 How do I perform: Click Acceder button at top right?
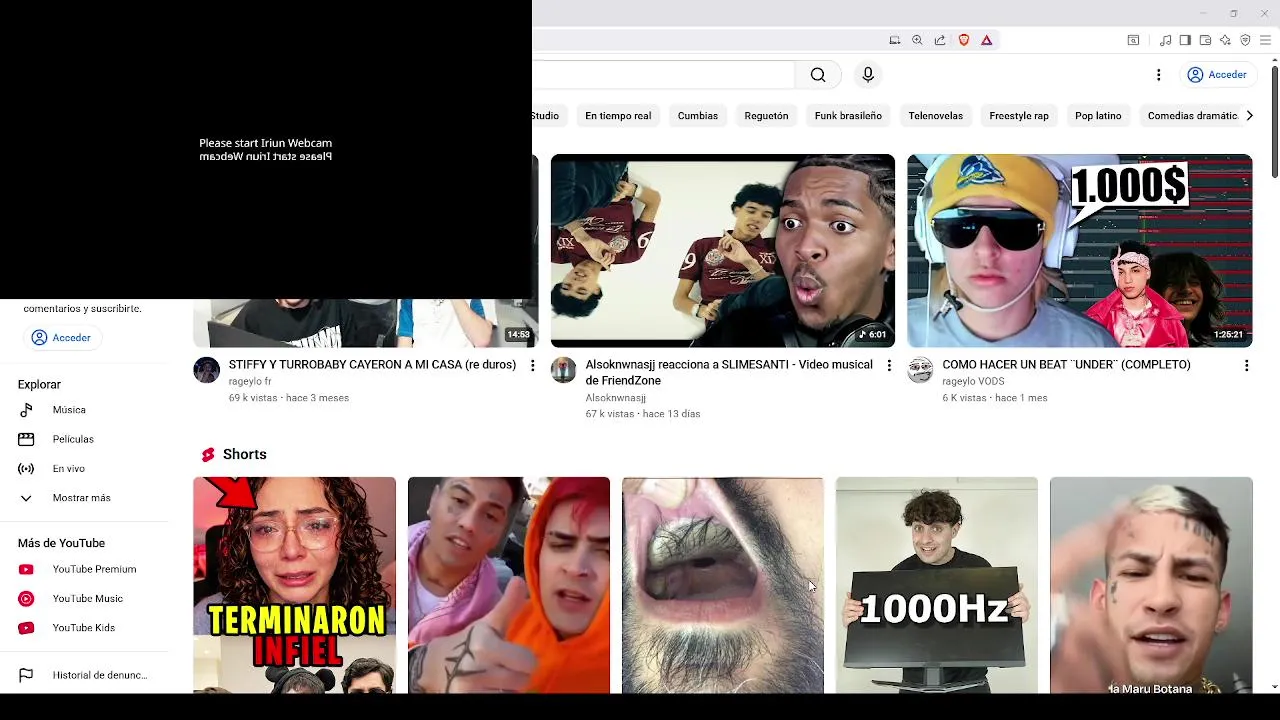1217,75
